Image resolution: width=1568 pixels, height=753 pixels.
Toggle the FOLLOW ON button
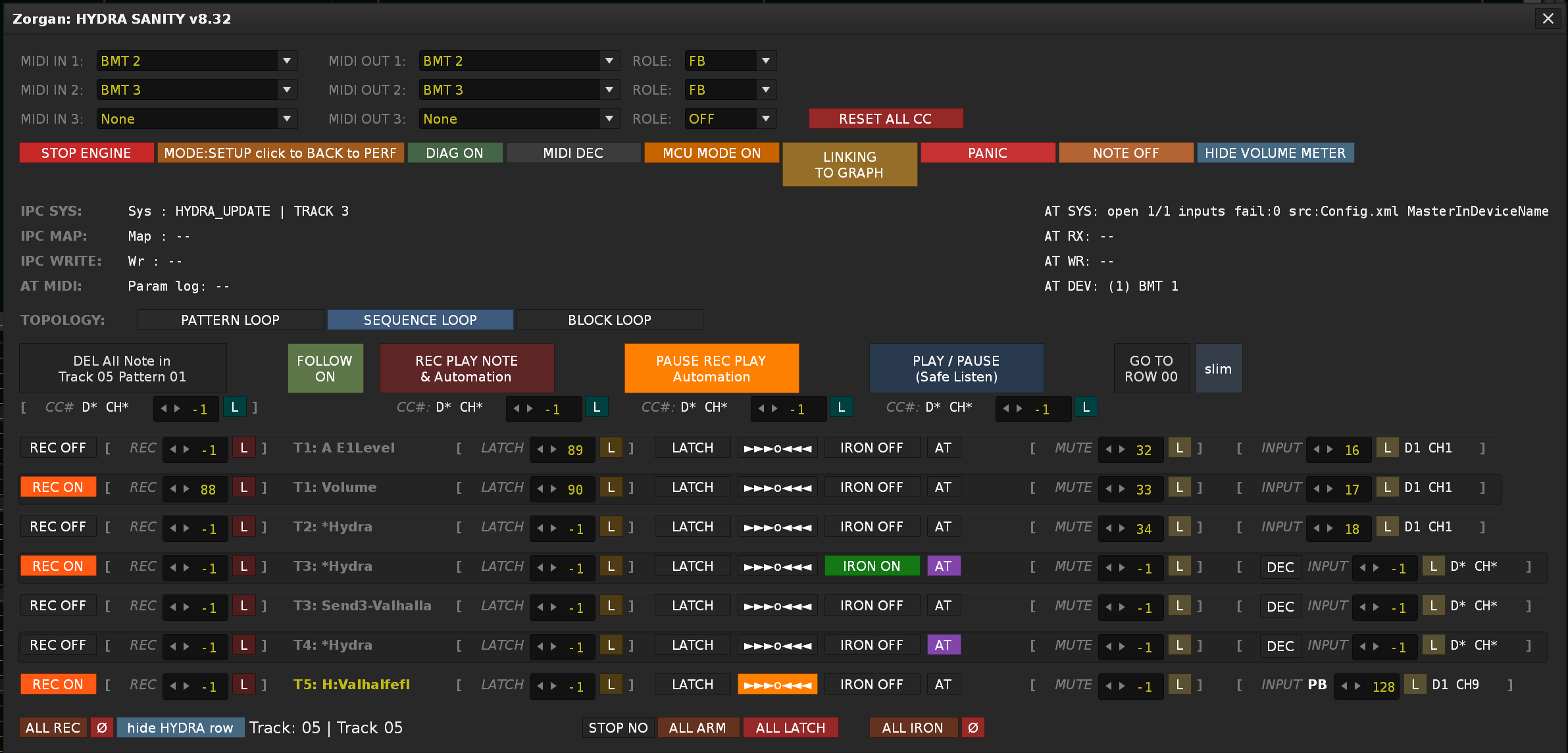pos(325,368)
